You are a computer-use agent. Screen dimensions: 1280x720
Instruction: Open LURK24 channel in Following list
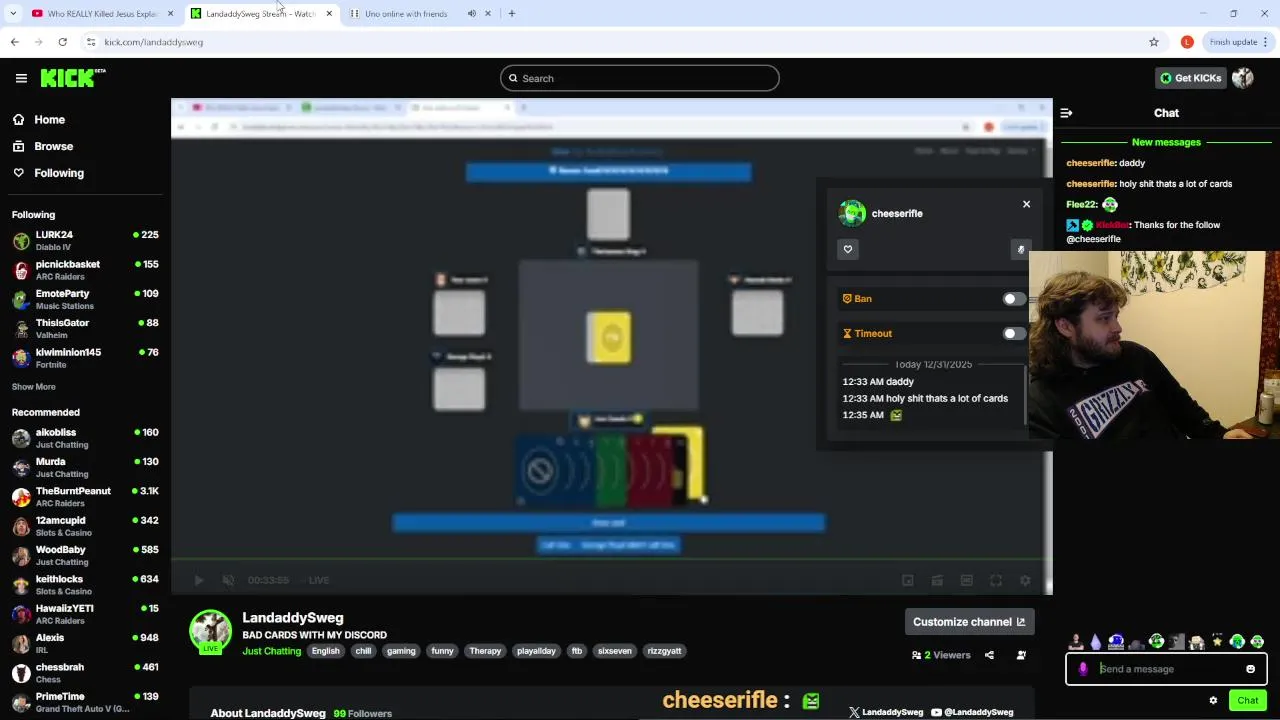point(85,240)
